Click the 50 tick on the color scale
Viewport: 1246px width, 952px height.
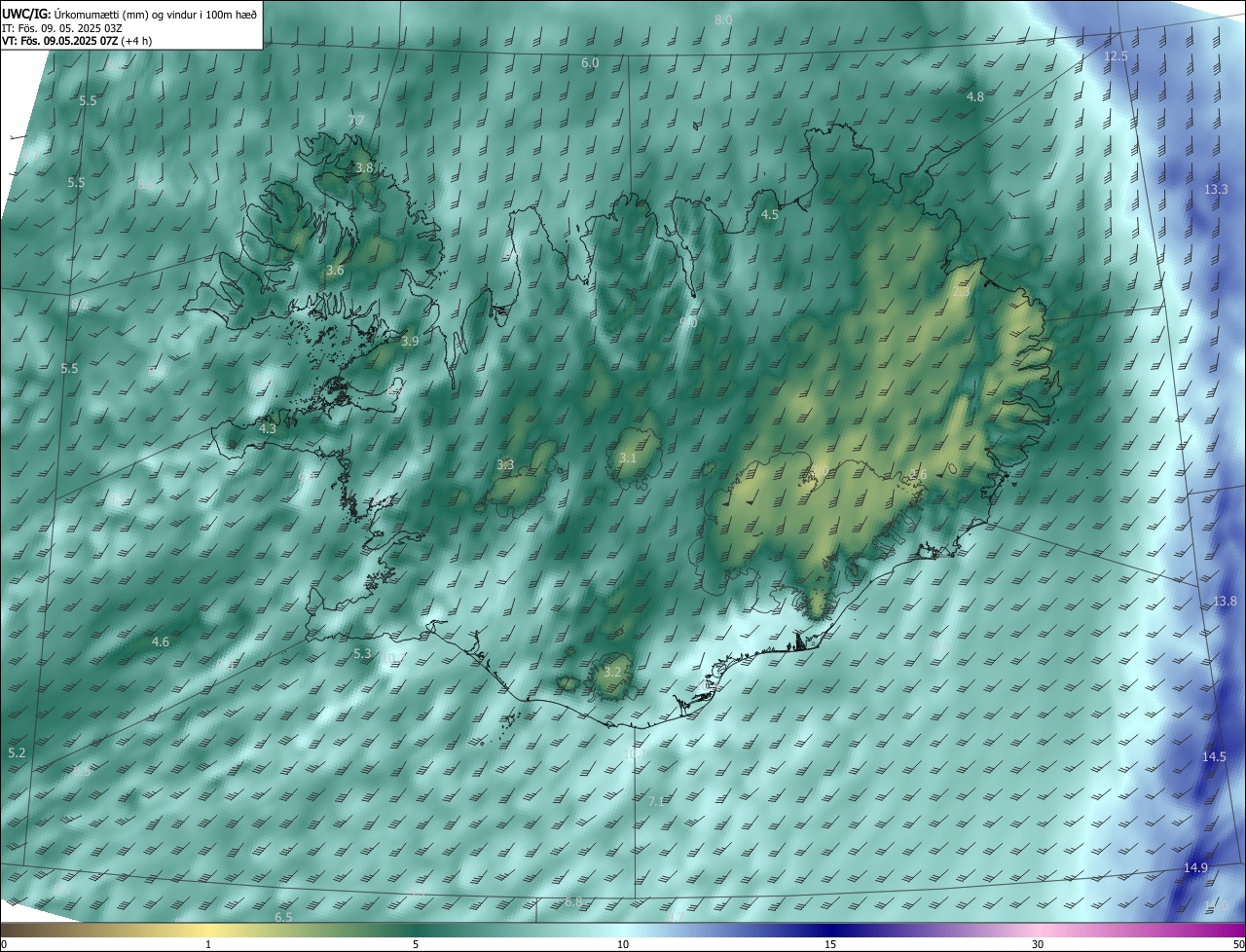point(1238,944)
